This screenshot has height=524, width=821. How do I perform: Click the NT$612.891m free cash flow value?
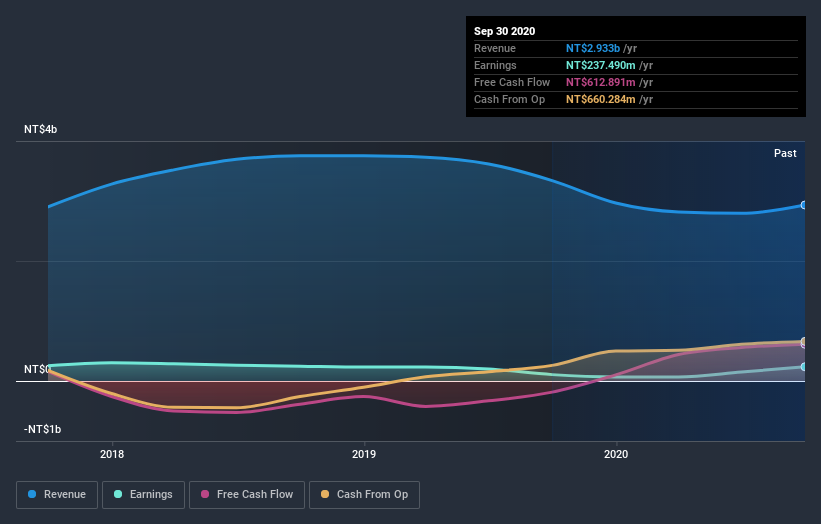(601, 82)
